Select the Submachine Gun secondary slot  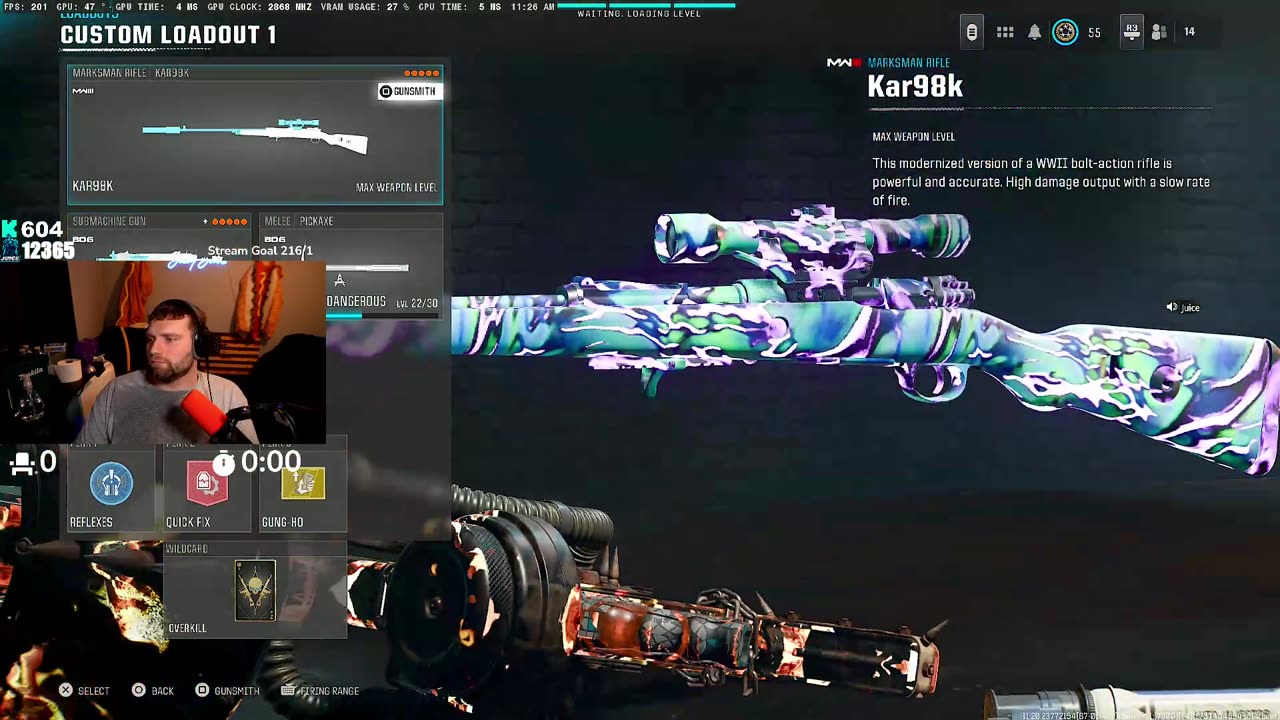coord(160,265)
